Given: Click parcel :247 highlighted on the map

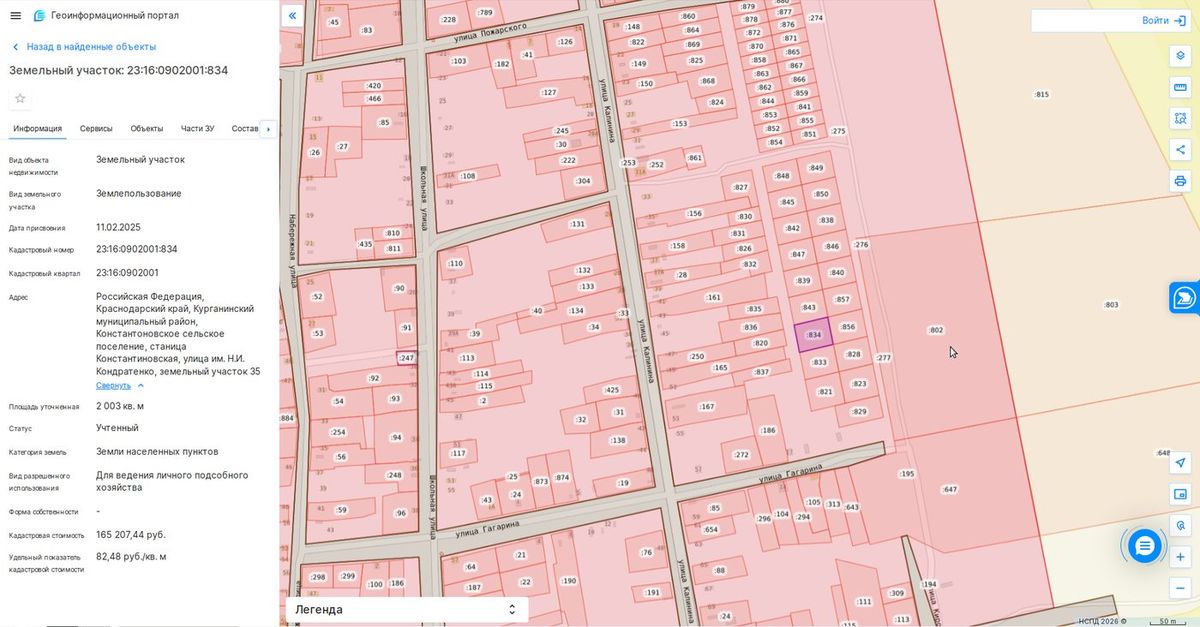Looking at the screenshot, I should [x=406, y=357].
